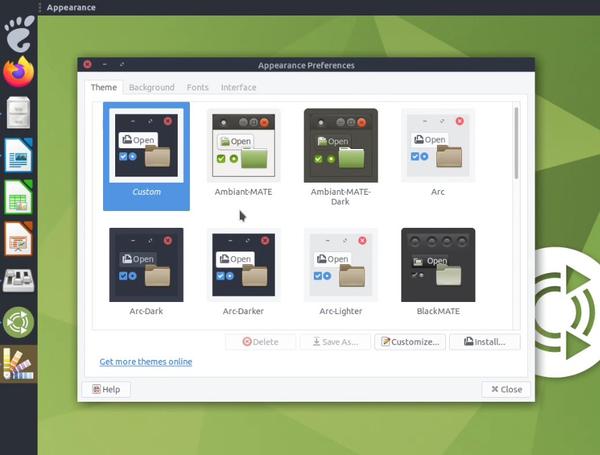The height and width of the screenshot is (455, 600).
Task: Minimize the Appearance Preferences window
Action: point(104,64)
